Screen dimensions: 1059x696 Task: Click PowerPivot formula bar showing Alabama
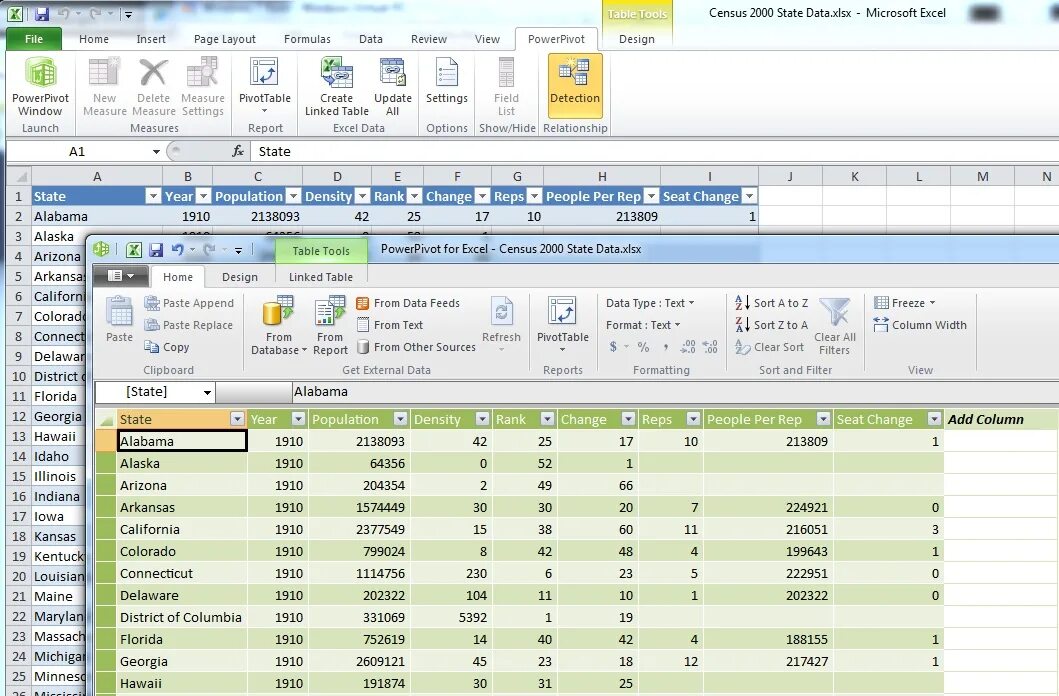tap(674, 392)
